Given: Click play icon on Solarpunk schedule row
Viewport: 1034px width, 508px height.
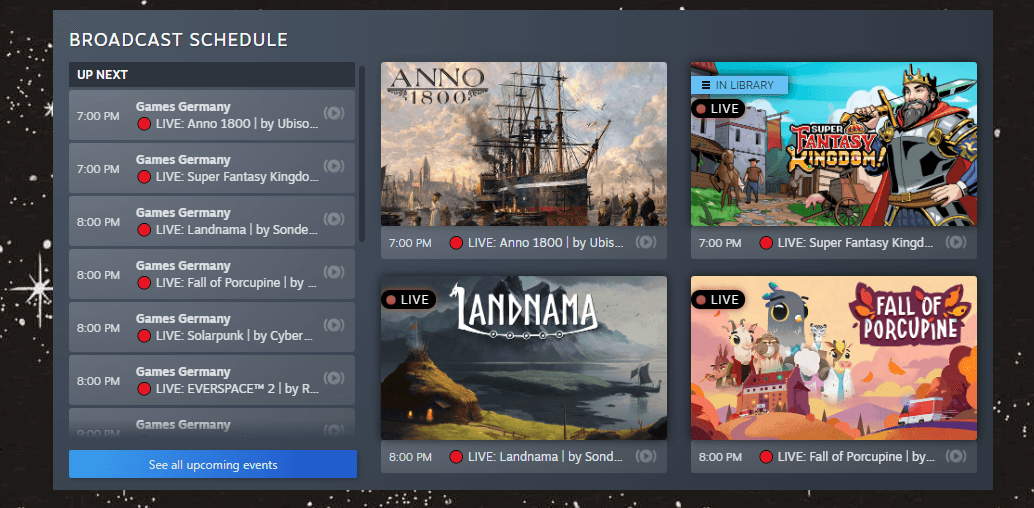Looking at the screenshot, I should click(334, 325).
